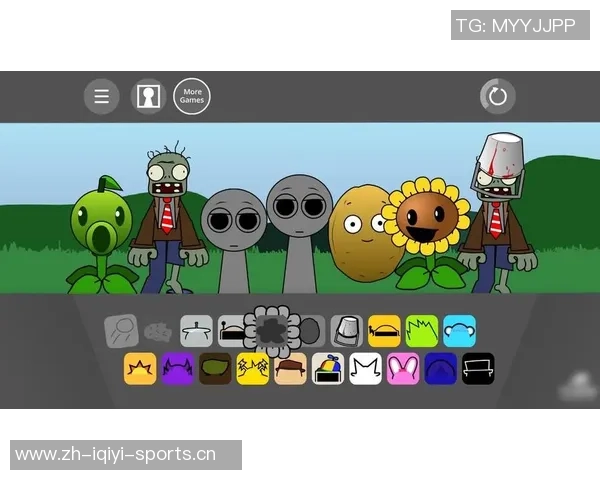600x480 pixels.
Task: Hit the circular reset arrow button
Action: (x=497, y=96)
